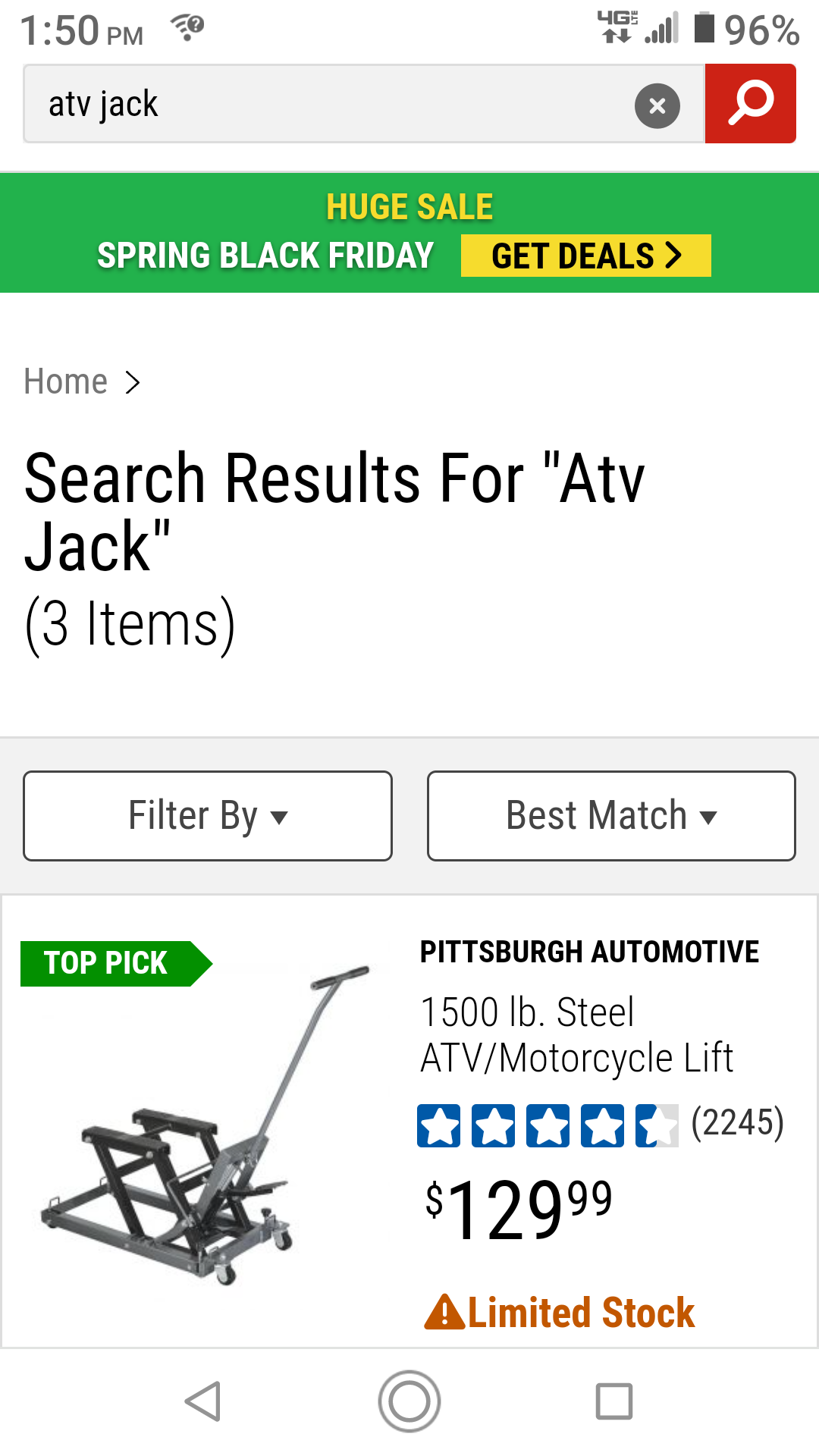Screen dimensions: 819x1456
Task: Focus the search field containing atv jack
Action: coord(326,104)
